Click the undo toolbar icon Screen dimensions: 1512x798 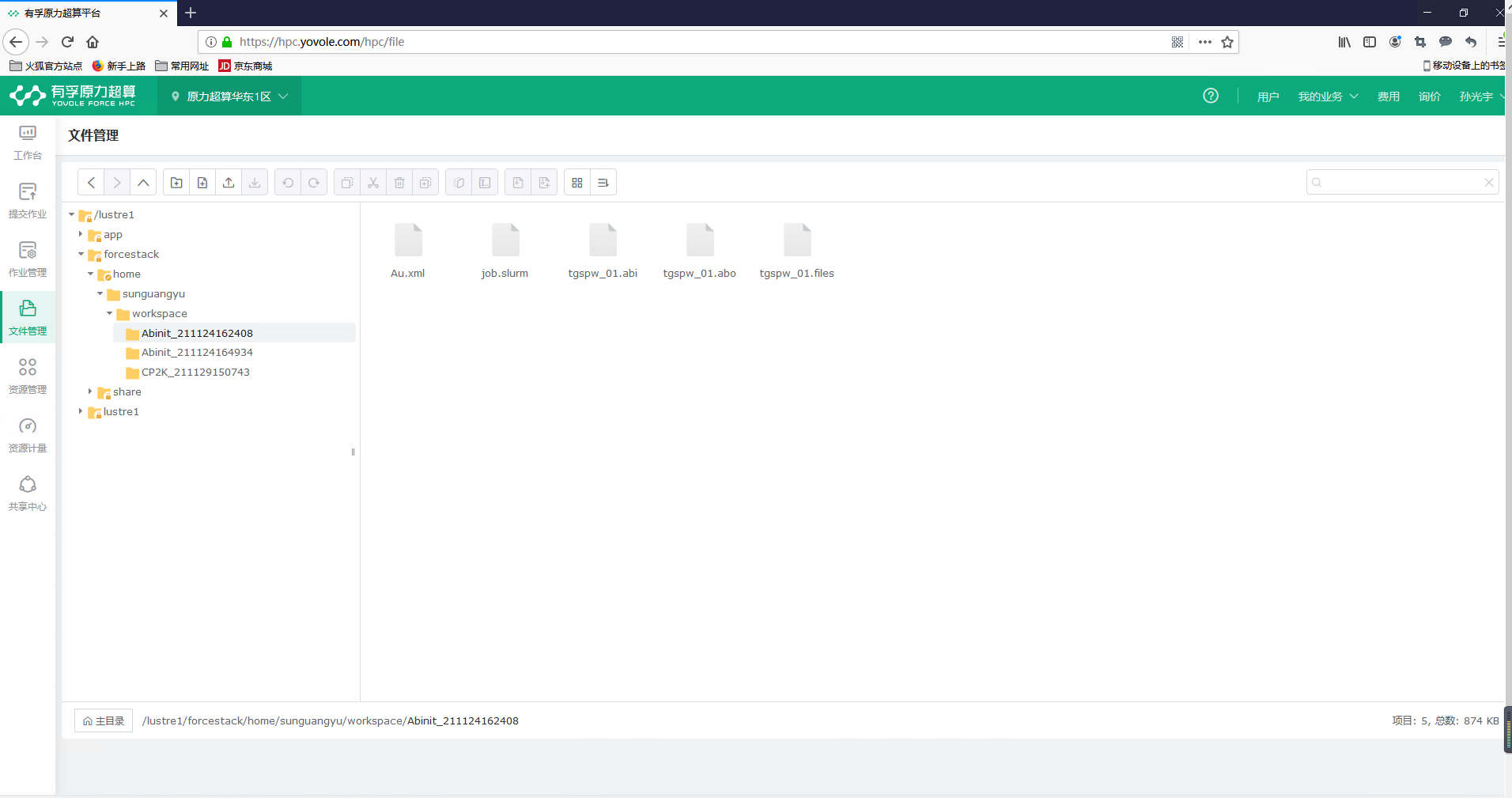(x=288, y=183)
